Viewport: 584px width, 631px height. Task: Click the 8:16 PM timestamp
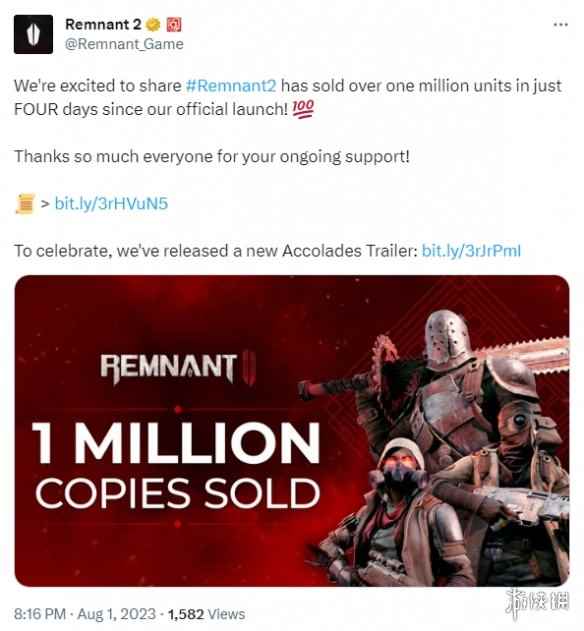[x=39, y=614]
